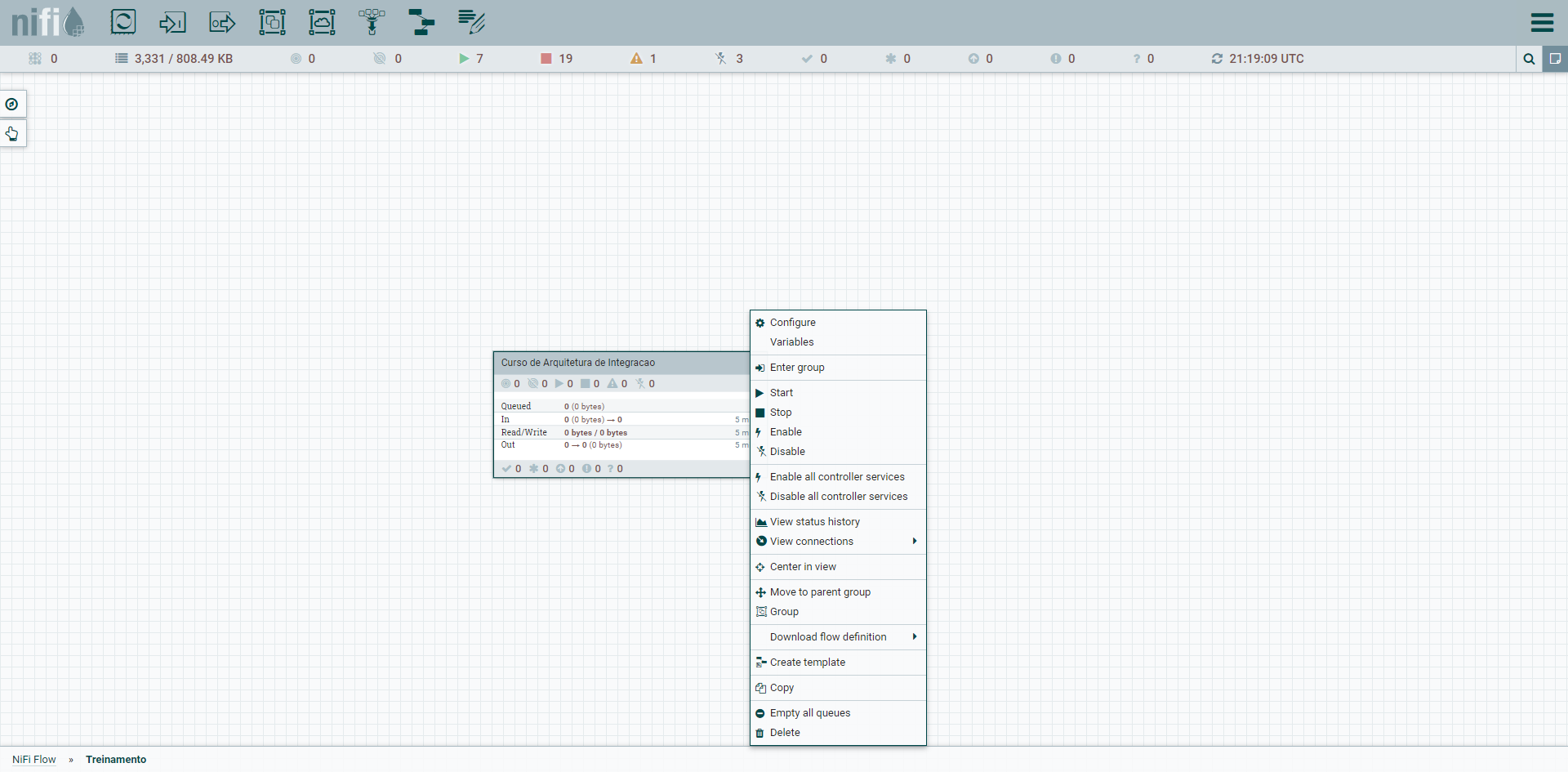This screenshot has width=1568, height=772.
Task: Select the Processor component icon in toolbar
Action: [123, 22]
